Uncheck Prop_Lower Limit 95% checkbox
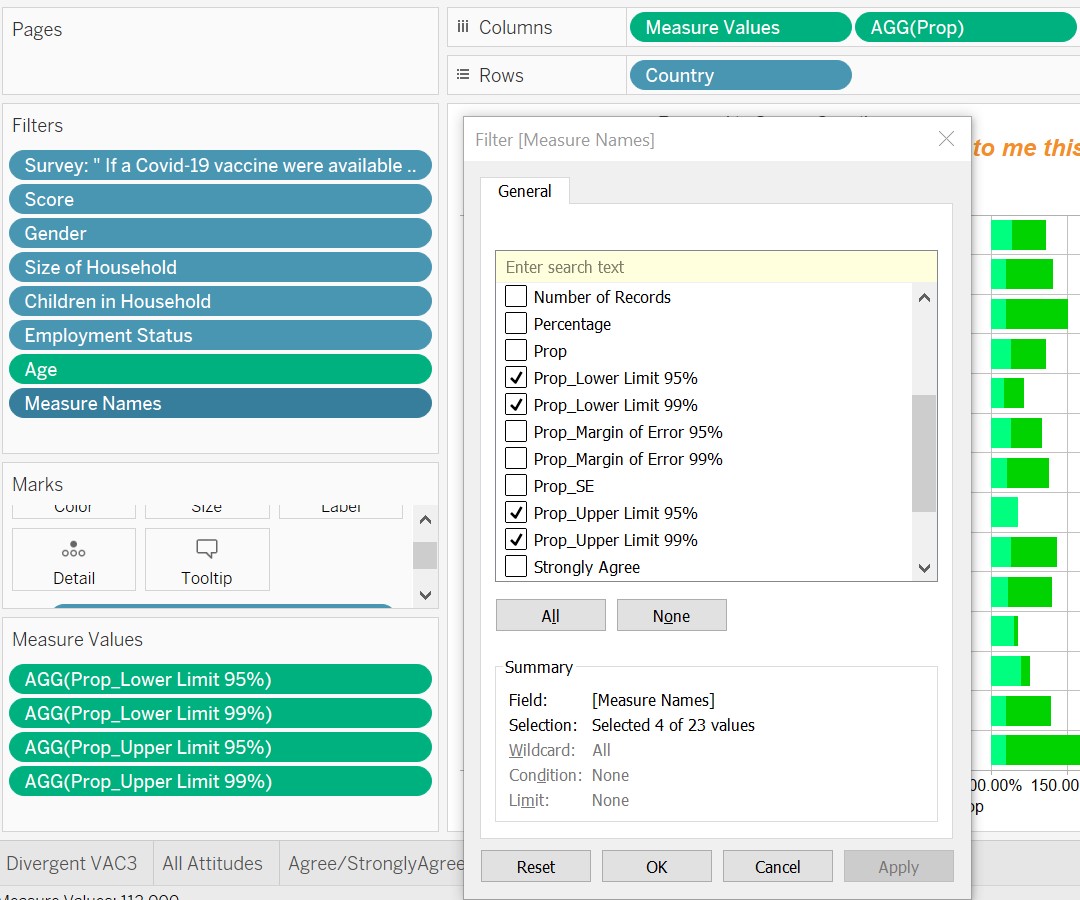Screen dimensions: 1080x900 point(516,378)
